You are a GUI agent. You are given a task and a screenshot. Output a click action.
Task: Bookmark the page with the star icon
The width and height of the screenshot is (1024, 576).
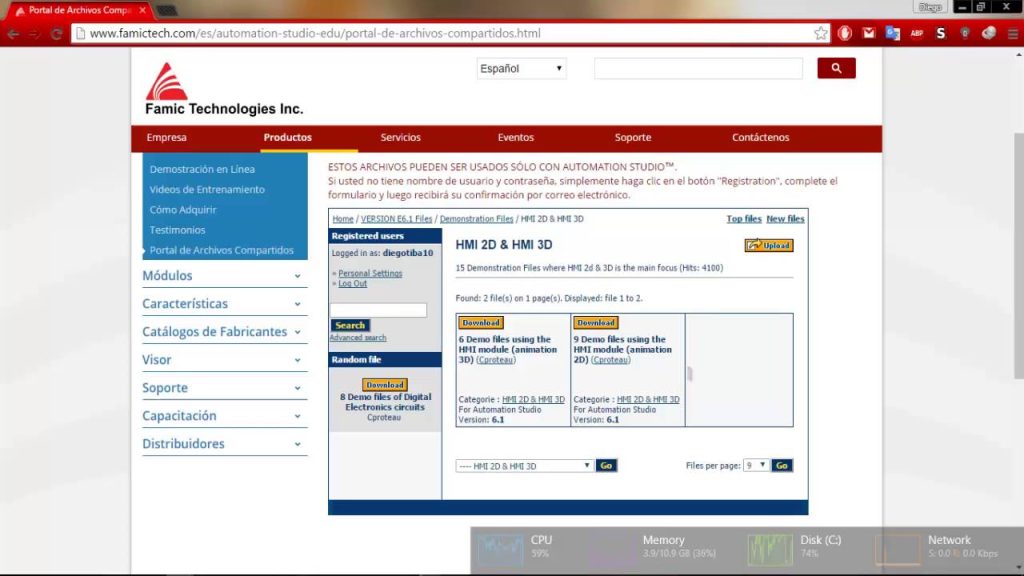(821, 32)
